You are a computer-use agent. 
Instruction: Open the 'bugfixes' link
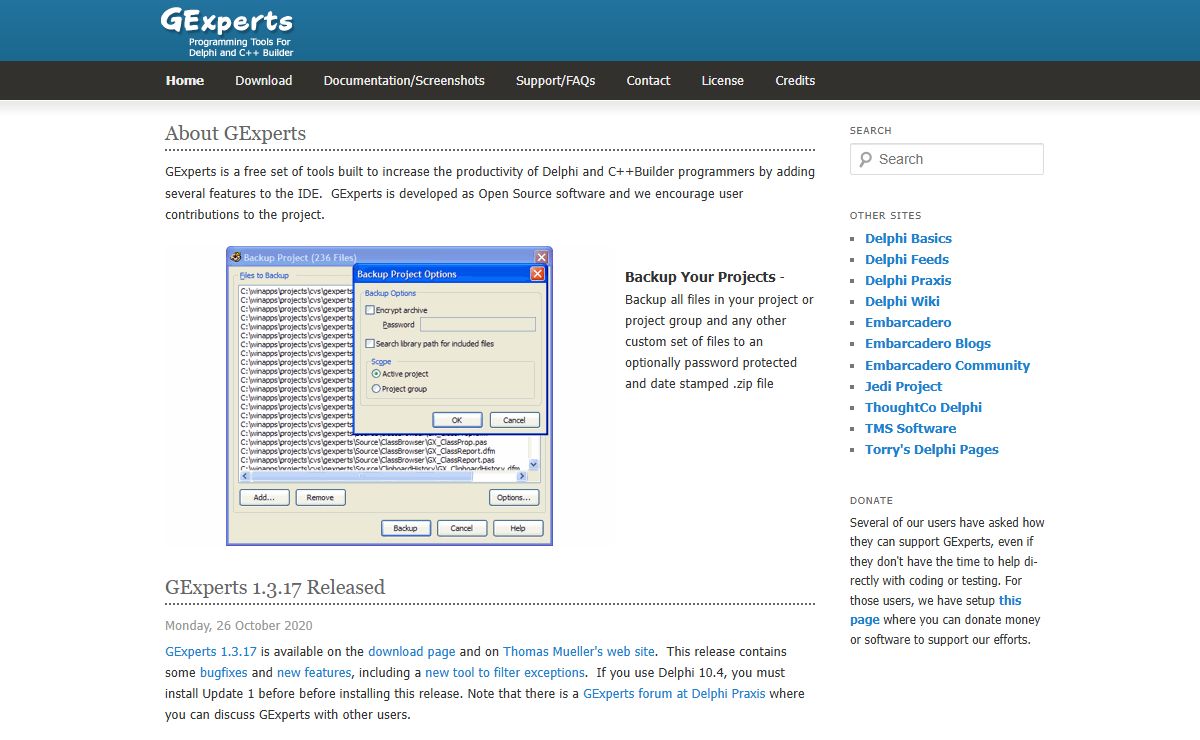[223, 672]
